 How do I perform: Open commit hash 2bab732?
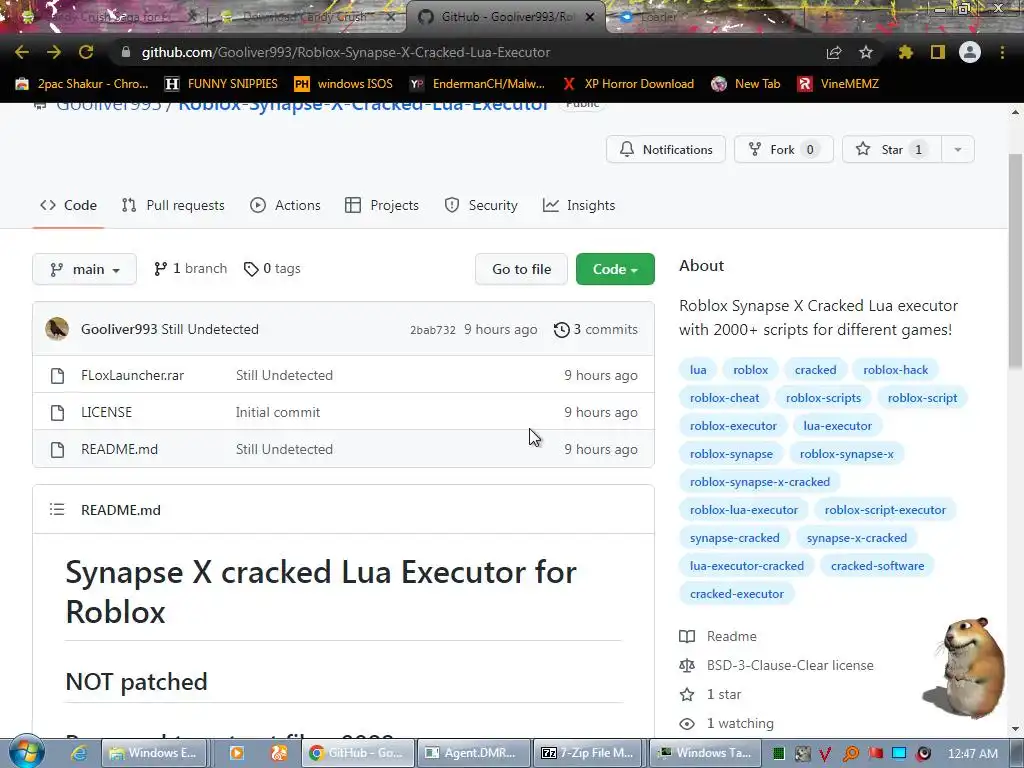coord(432,330)
